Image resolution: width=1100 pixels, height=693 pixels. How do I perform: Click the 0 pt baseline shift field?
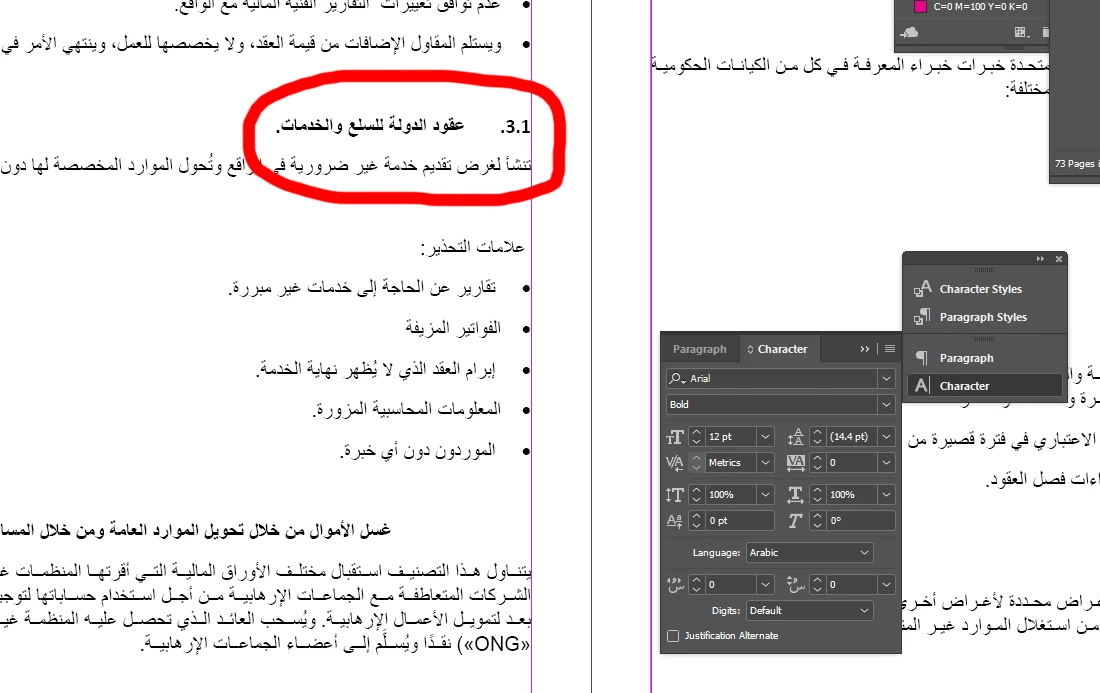pyautogui.click(x=739, y=521)
